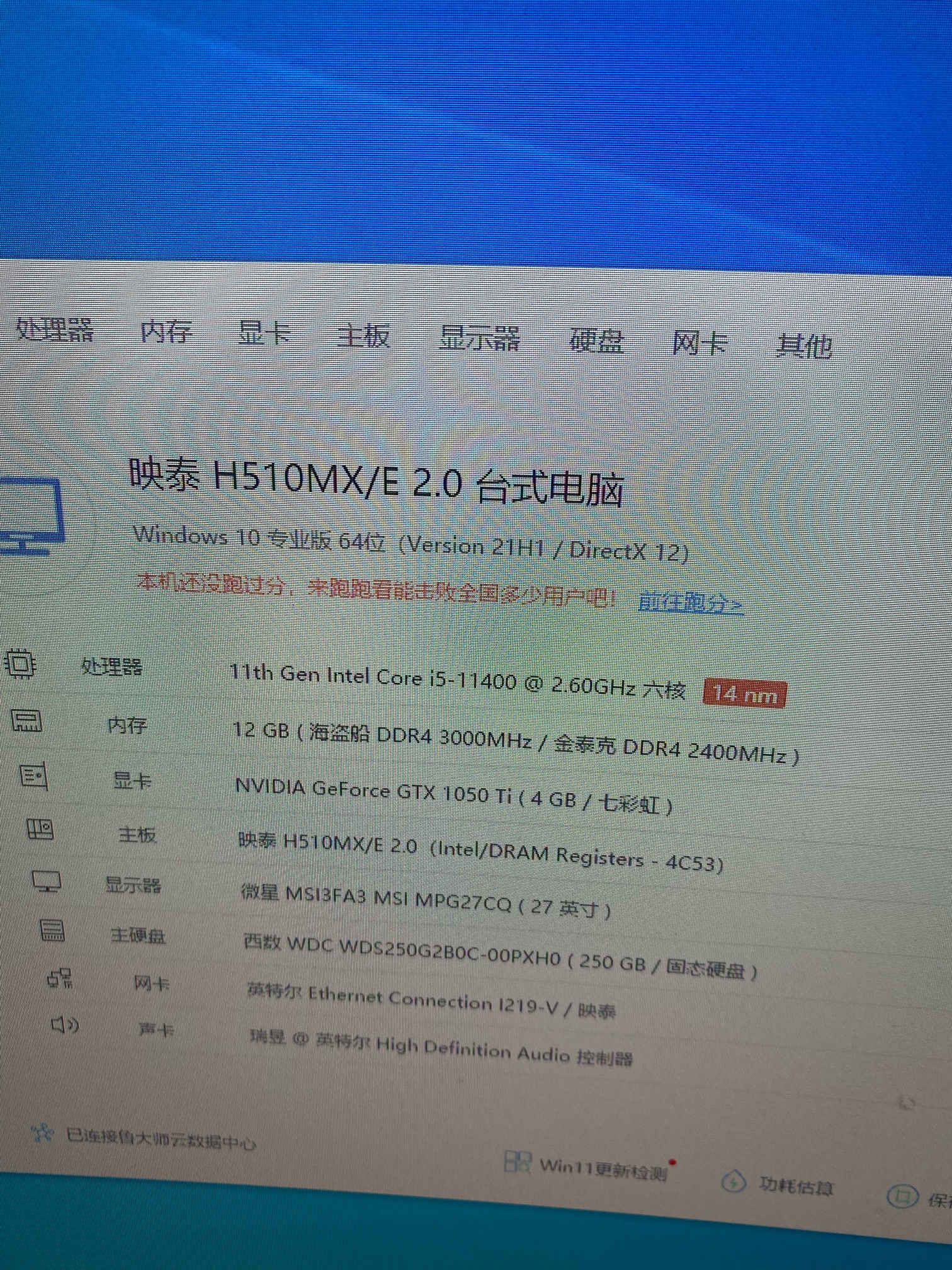
Task: Go to the 硬盘 tab
Action: tap(596, 341)
